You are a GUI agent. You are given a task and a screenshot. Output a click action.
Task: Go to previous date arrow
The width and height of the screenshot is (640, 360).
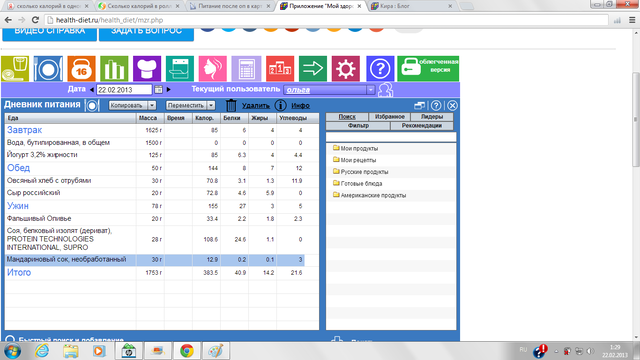tap(92, 89)
